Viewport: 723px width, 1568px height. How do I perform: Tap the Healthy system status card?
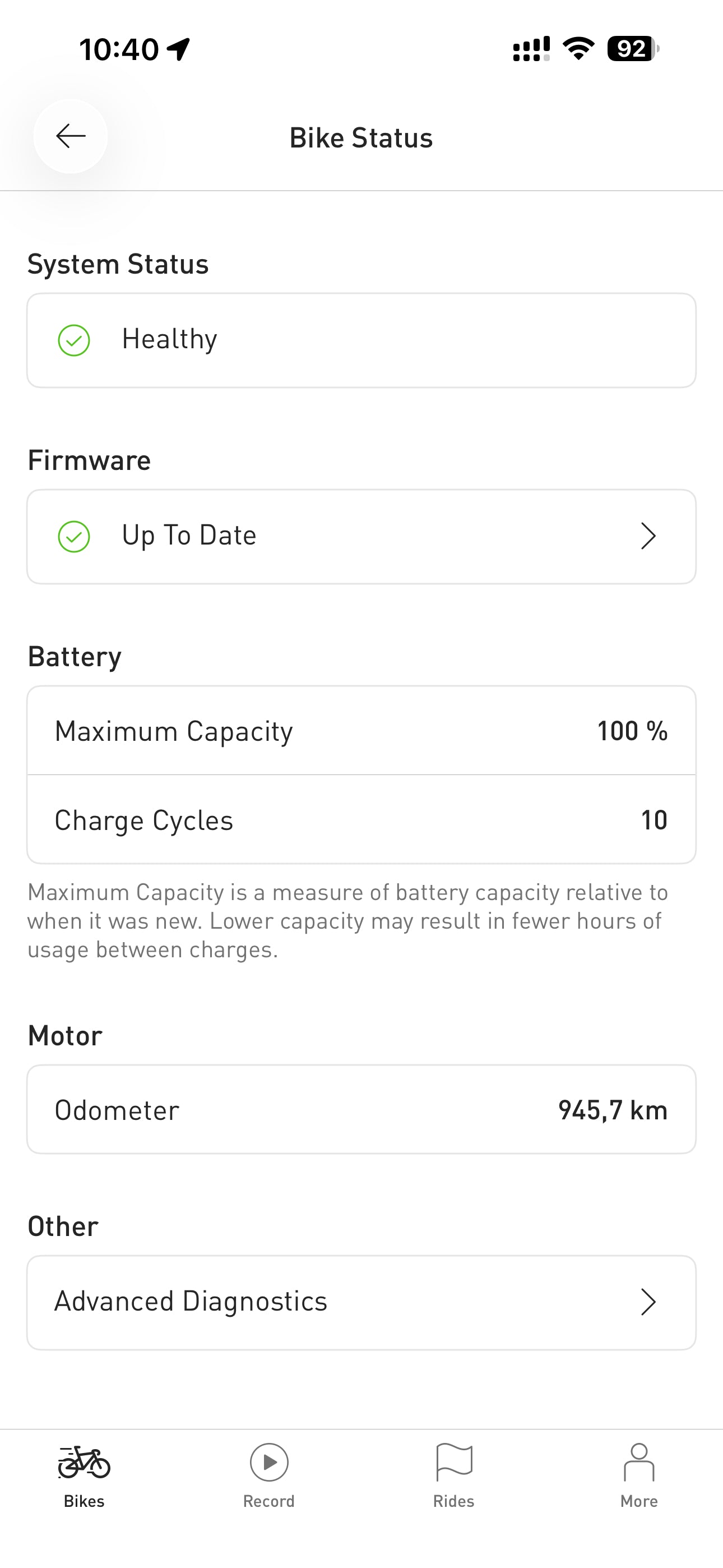pos(361,340)
